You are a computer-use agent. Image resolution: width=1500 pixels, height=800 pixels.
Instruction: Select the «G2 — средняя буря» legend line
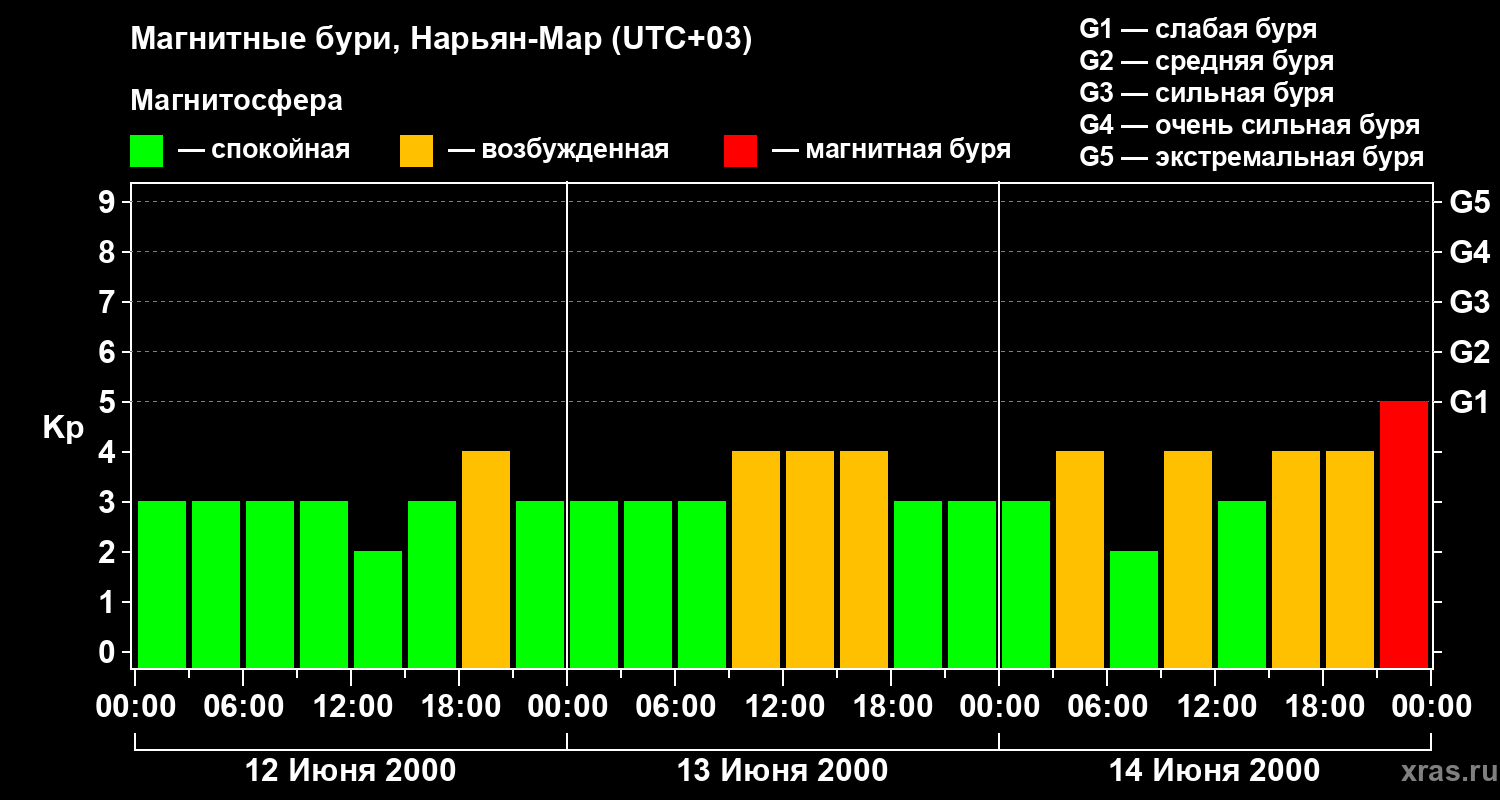pyautogui.click(x=1207, y=61)
